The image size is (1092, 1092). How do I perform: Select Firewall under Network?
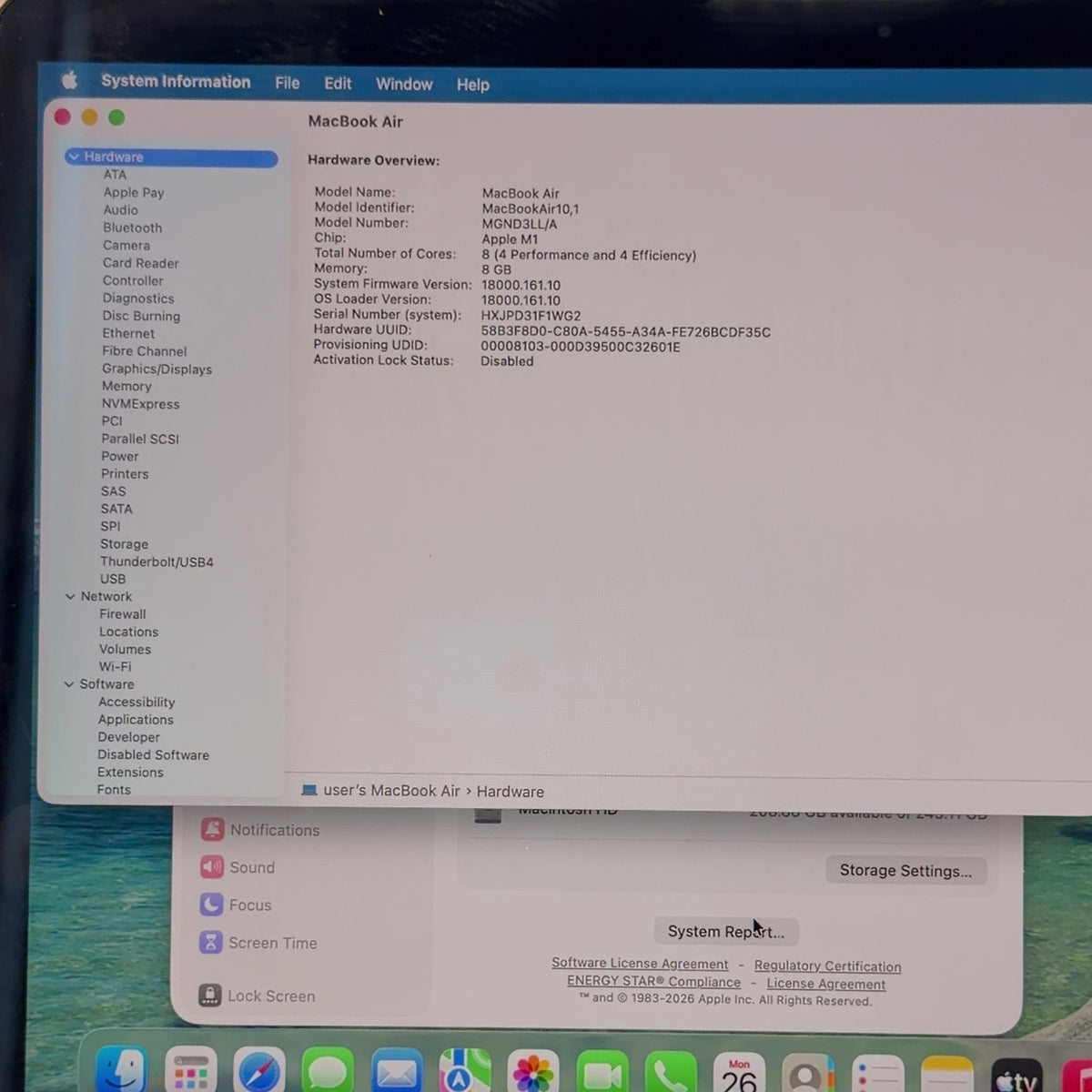pos(122,614)
